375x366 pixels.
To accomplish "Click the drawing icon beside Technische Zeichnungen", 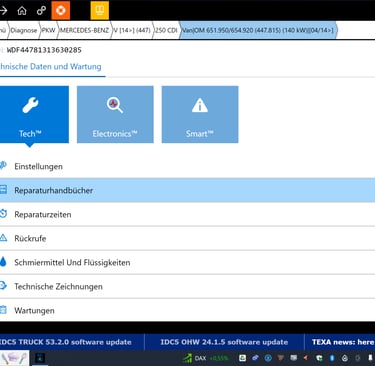I will 3,286.
